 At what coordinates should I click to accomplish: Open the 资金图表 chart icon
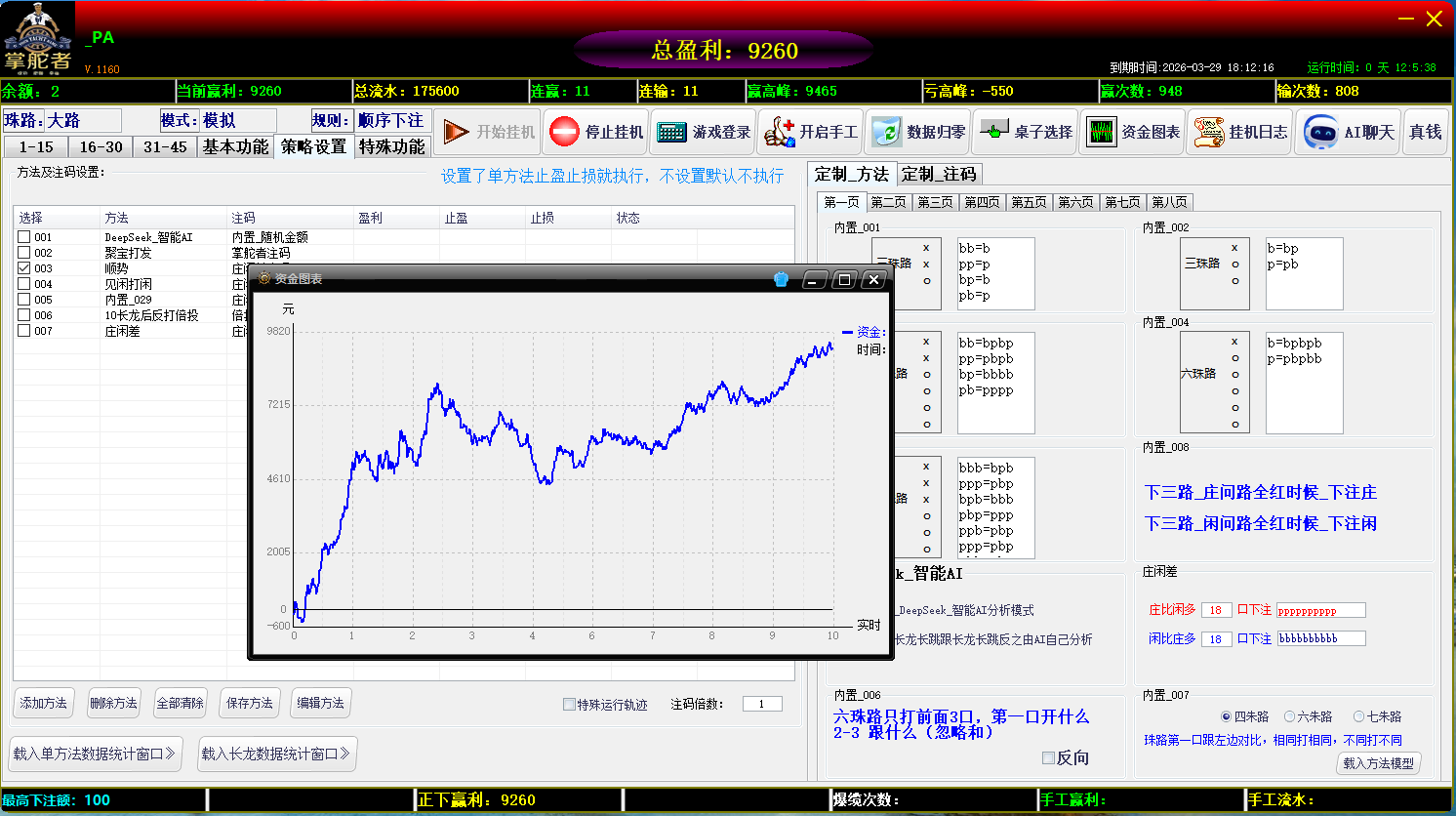(x=1101, y=132)
